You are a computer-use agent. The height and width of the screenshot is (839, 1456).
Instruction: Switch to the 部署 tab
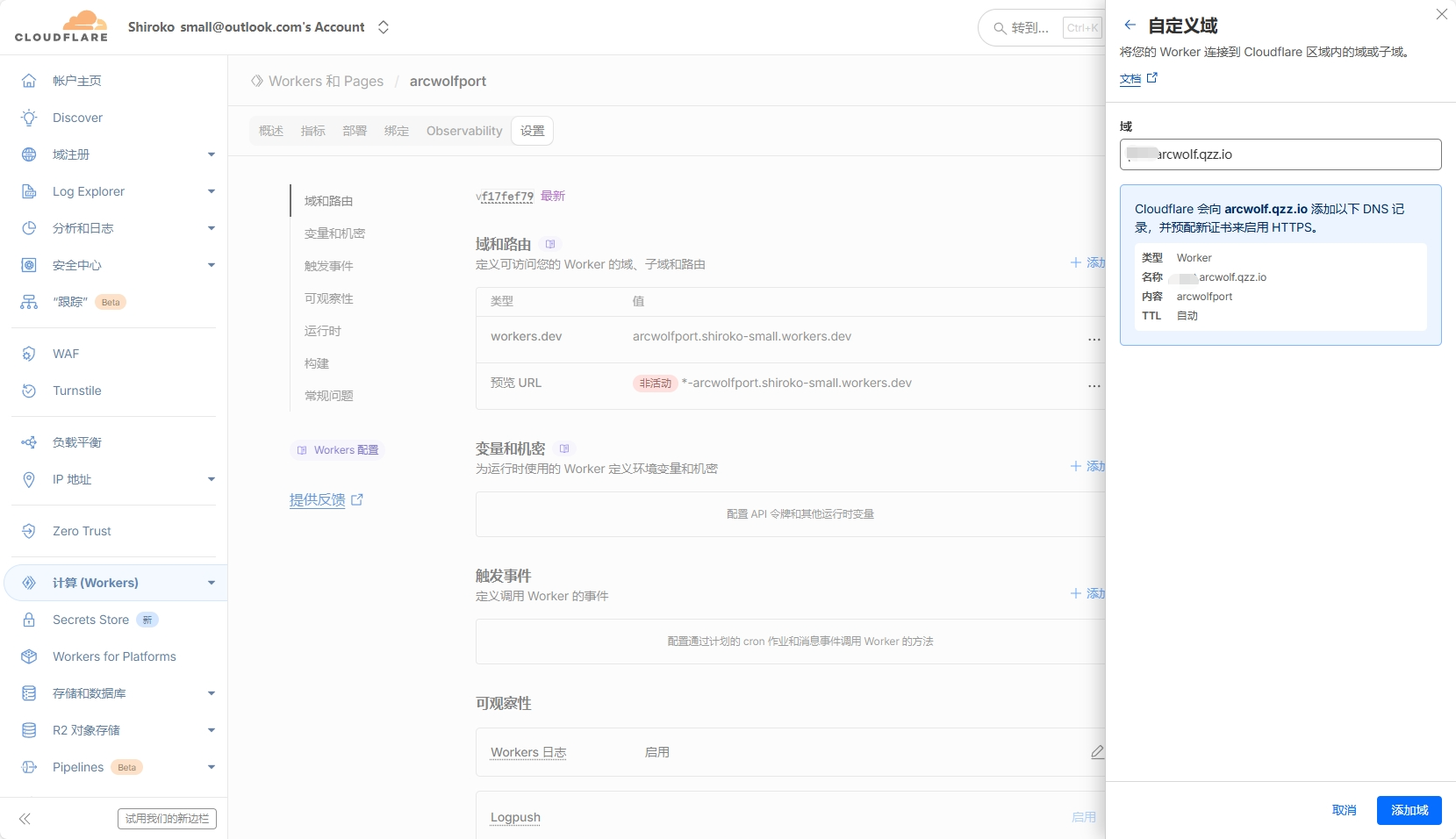click(355, 131)
